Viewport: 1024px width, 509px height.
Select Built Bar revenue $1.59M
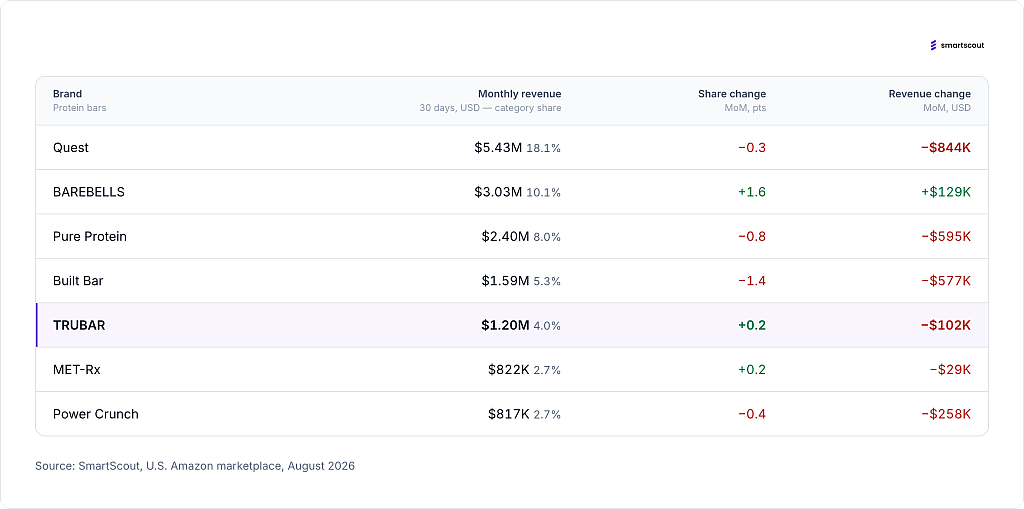pyautogui.click(x=505, y=281)
